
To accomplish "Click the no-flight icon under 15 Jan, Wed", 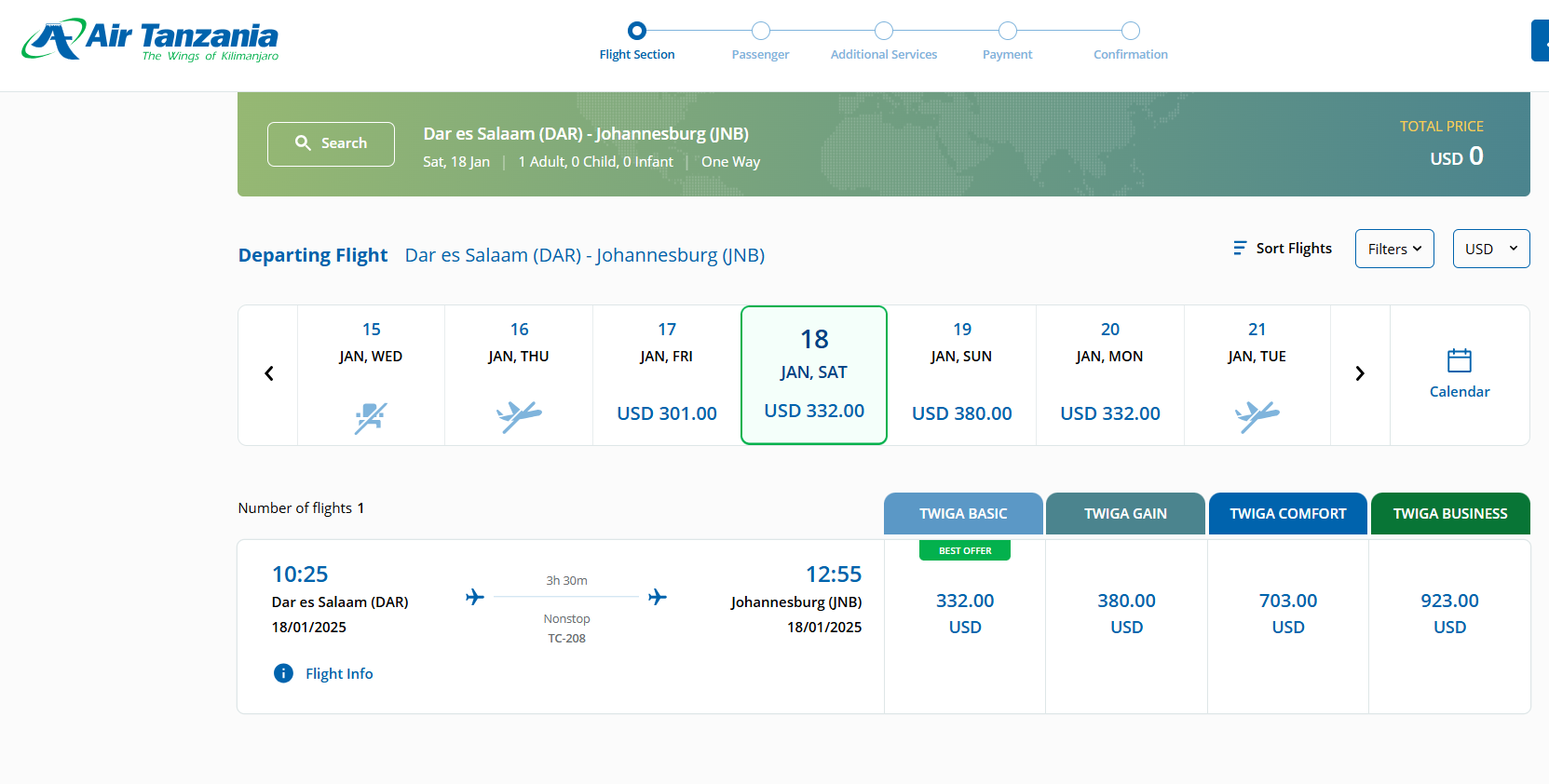I will click(371, 417).
